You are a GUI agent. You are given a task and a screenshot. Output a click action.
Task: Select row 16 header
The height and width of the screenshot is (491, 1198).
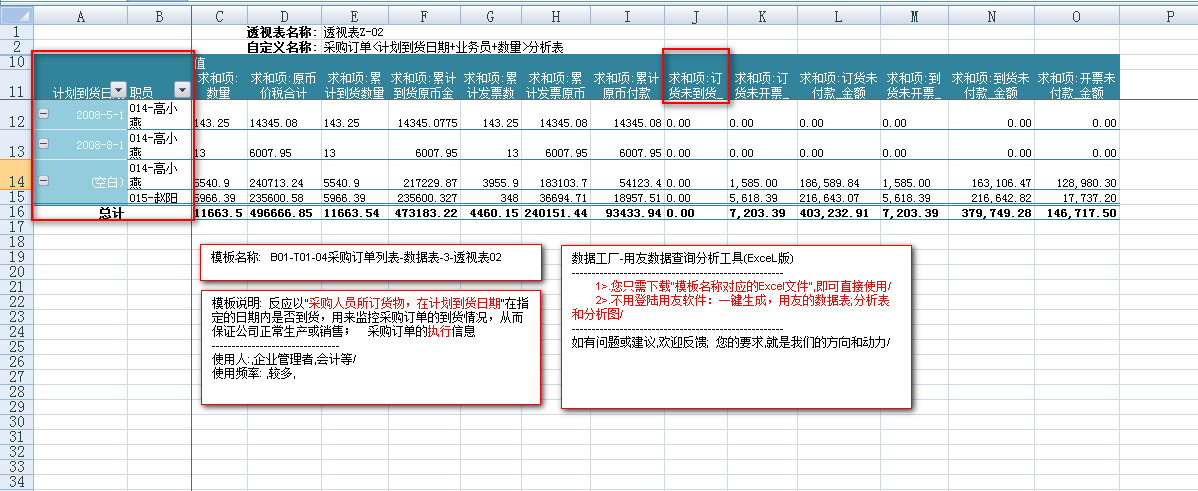coord(15,213)
